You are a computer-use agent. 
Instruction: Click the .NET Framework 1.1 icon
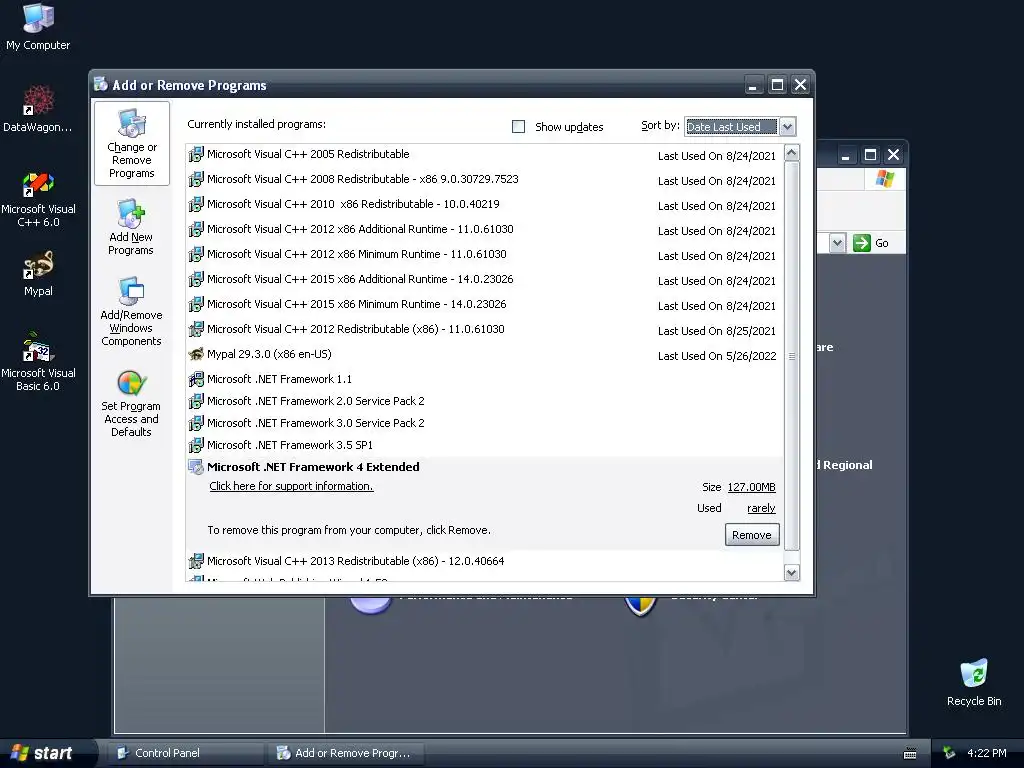(x=196, y=379)
